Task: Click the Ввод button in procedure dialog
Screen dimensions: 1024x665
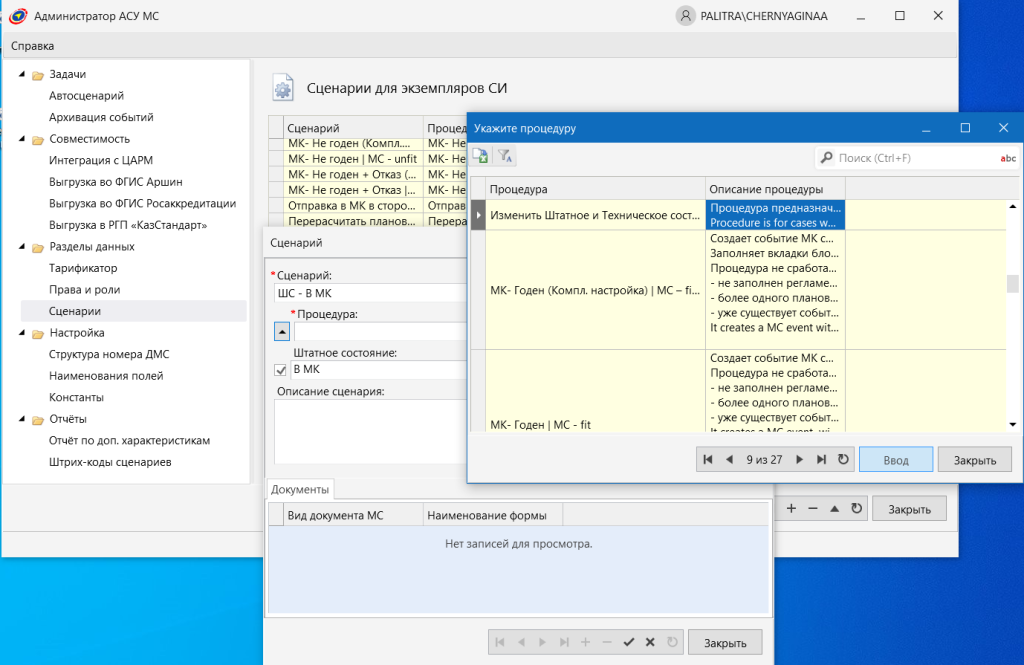Action: tap(896, 460)
